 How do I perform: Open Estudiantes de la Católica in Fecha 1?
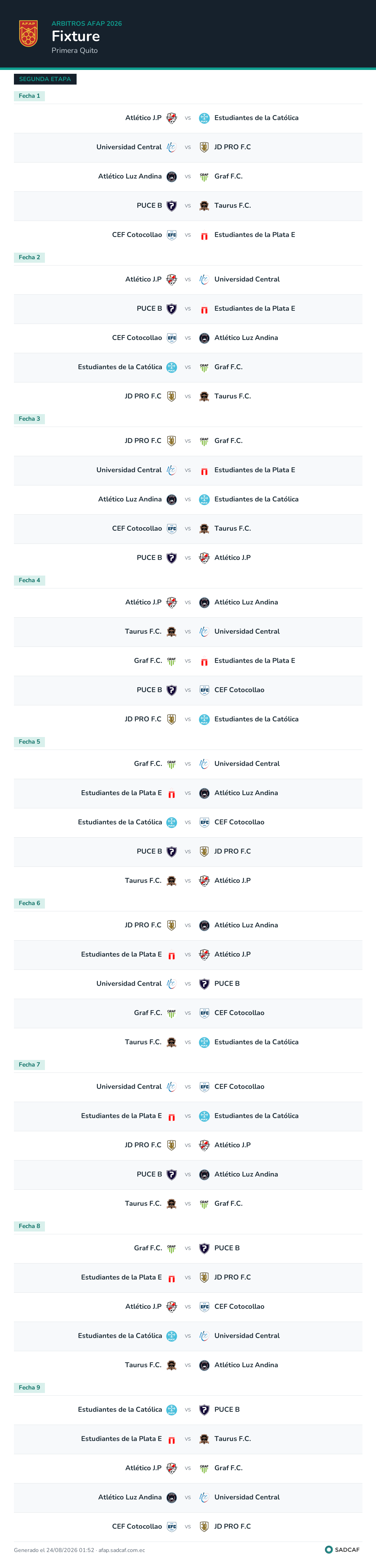(257, 118)
